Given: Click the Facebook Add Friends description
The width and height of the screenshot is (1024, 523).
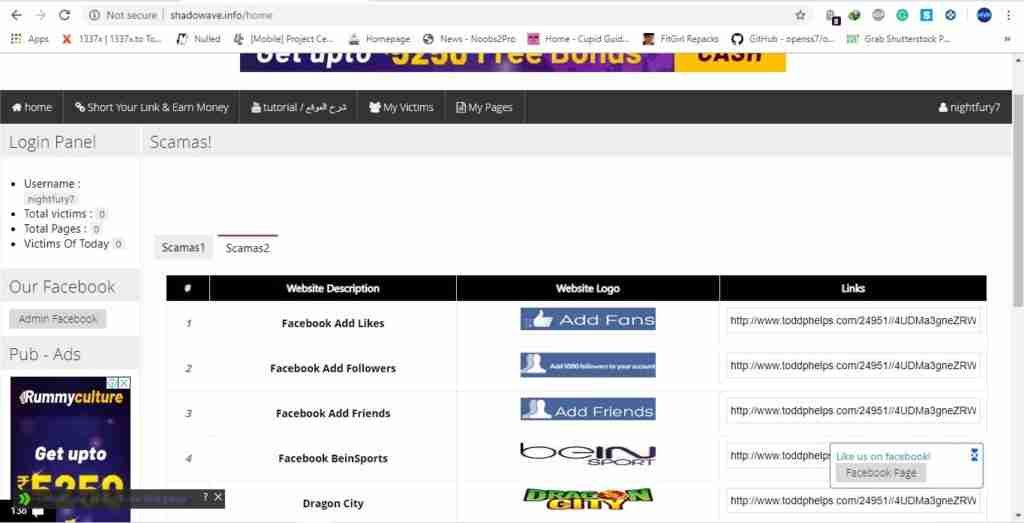Looking at the screenshot, I should 333,413.
